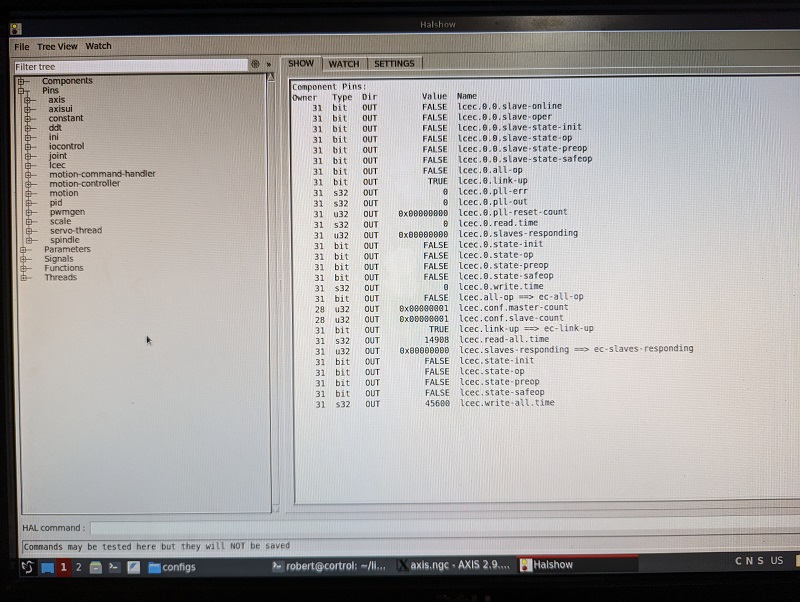Expand the axisui pins node
Screen dimensions: 800x602
click(x=28, y=110)
